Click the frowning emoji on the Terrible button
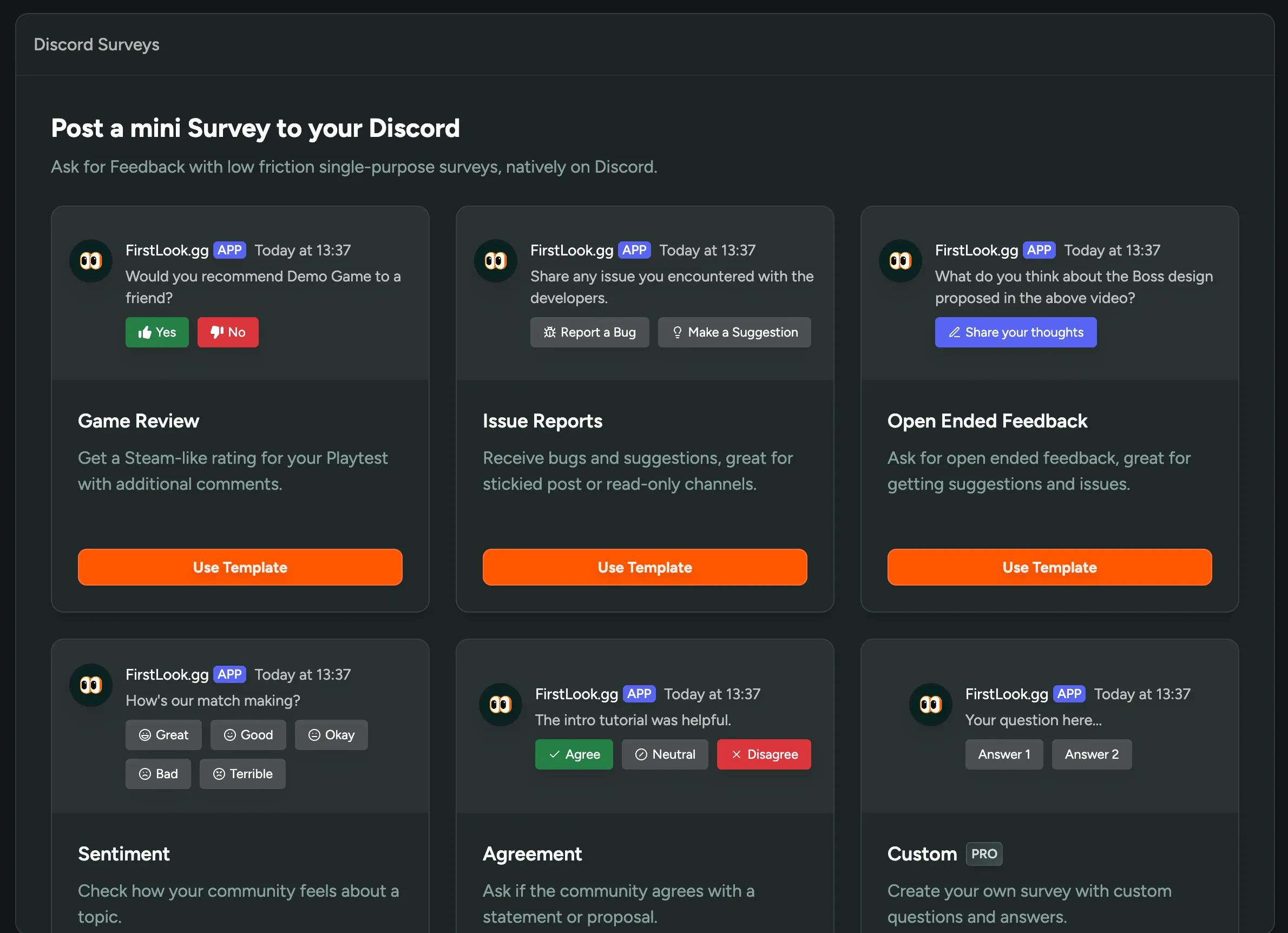1288x933 pixels. point(219,773)
